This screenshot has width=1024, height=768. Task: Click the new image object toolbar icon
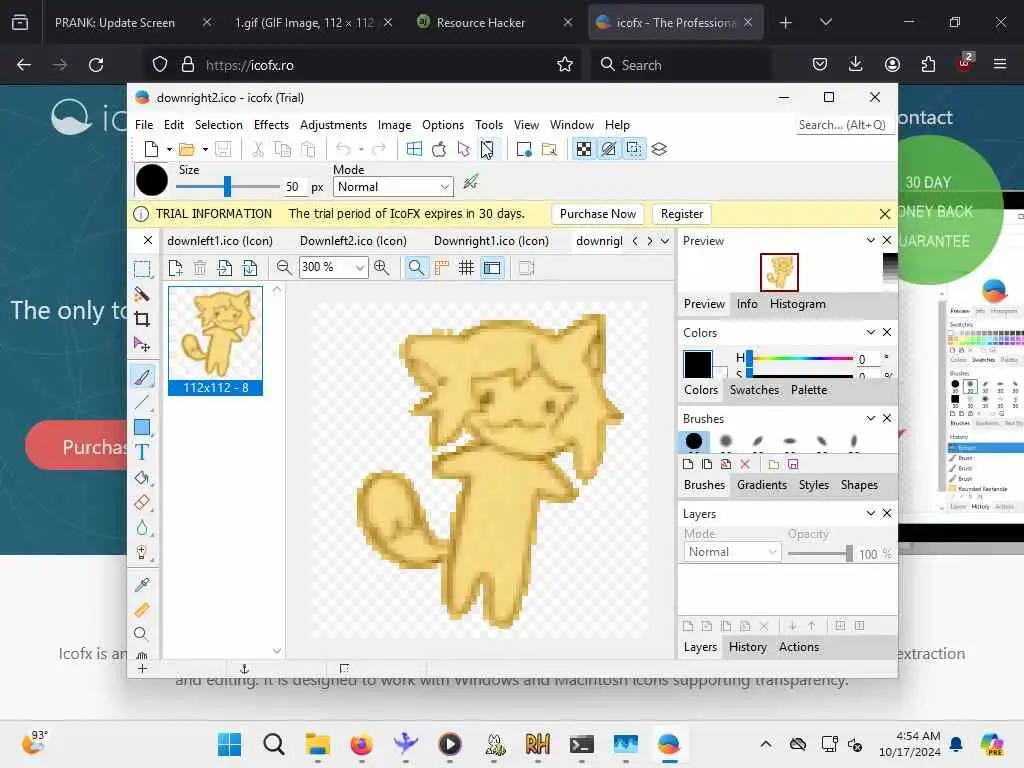[524, 149]
